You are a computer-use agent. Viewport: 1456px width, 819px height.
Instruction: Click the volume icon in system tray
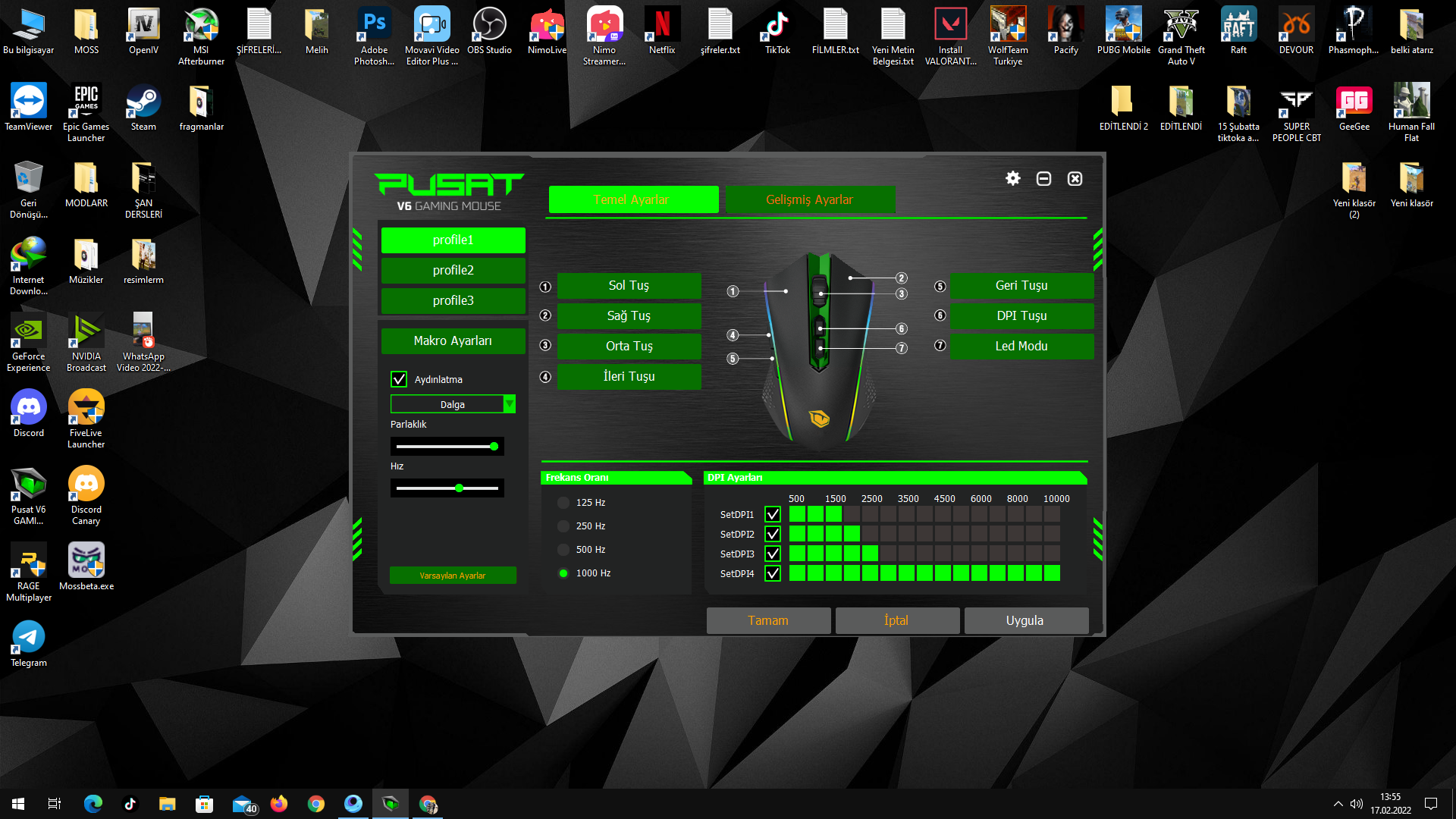pyautogui.click(x=1357, y=804)
